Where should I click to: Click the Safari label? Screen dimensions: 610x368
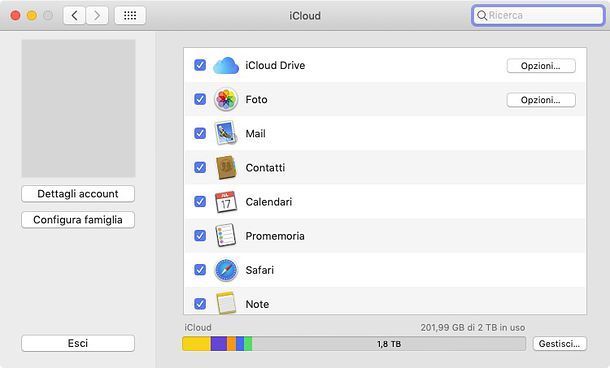coord(259,270)
